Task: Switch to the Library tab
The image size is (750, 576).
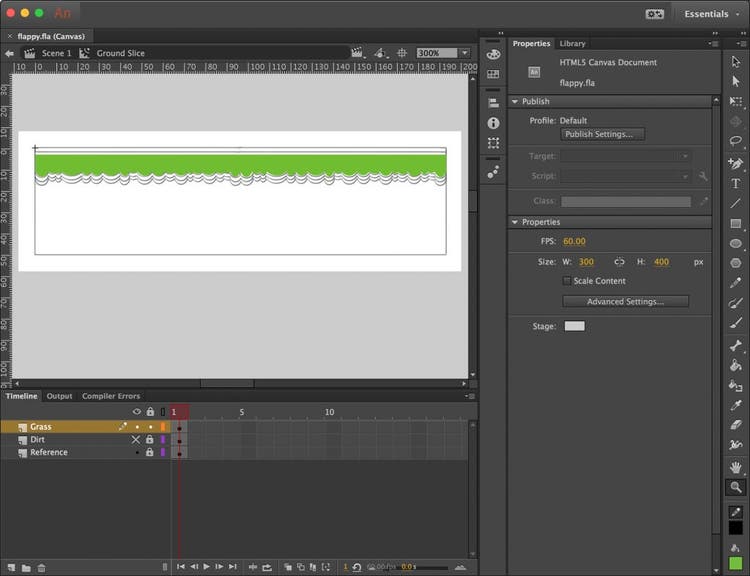Action: tap(572, 44)
